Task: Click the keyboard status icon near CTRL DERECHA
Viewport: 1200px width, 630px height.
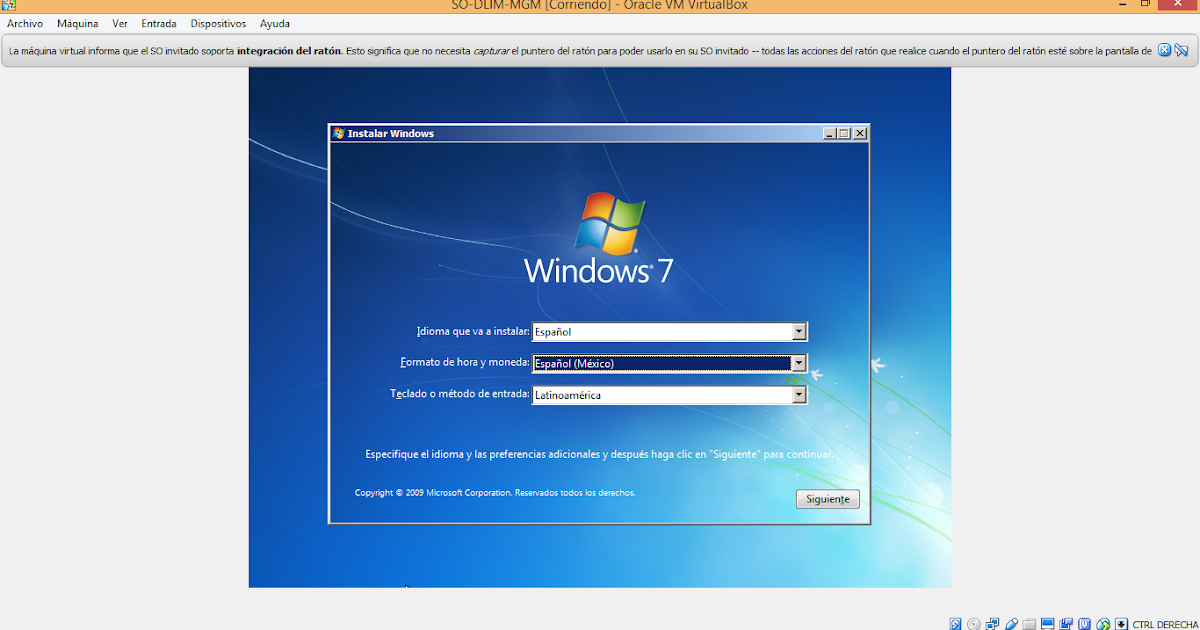Action: (x=1122, y=623)
